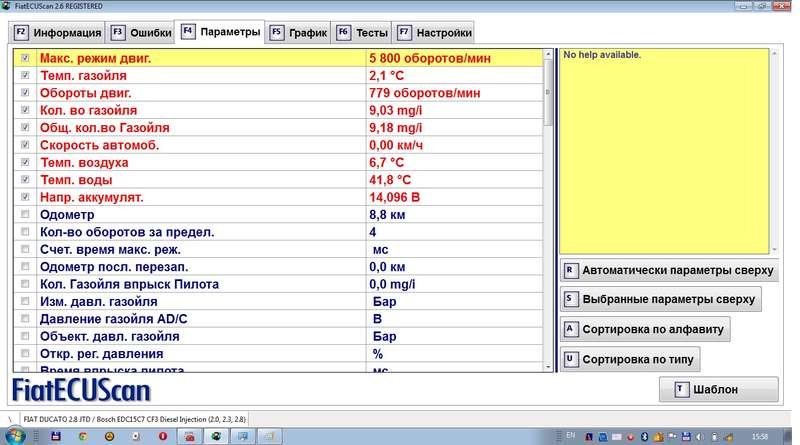Screen dimensions: 800x445
Task: Click the EN language indicator in system tray
Action: tap(571, 437)
